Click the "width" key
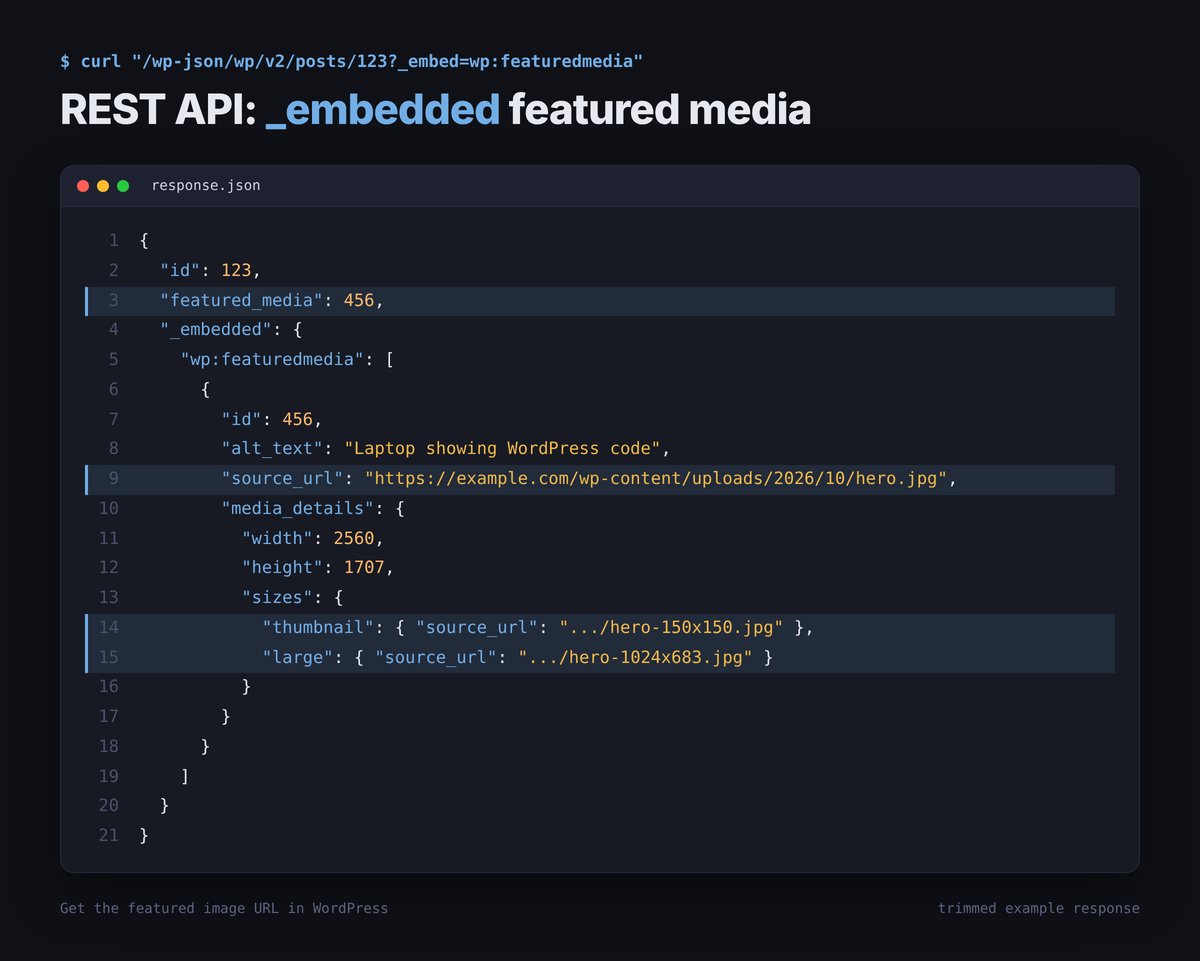1200x961 pixels. coord(277,538)
